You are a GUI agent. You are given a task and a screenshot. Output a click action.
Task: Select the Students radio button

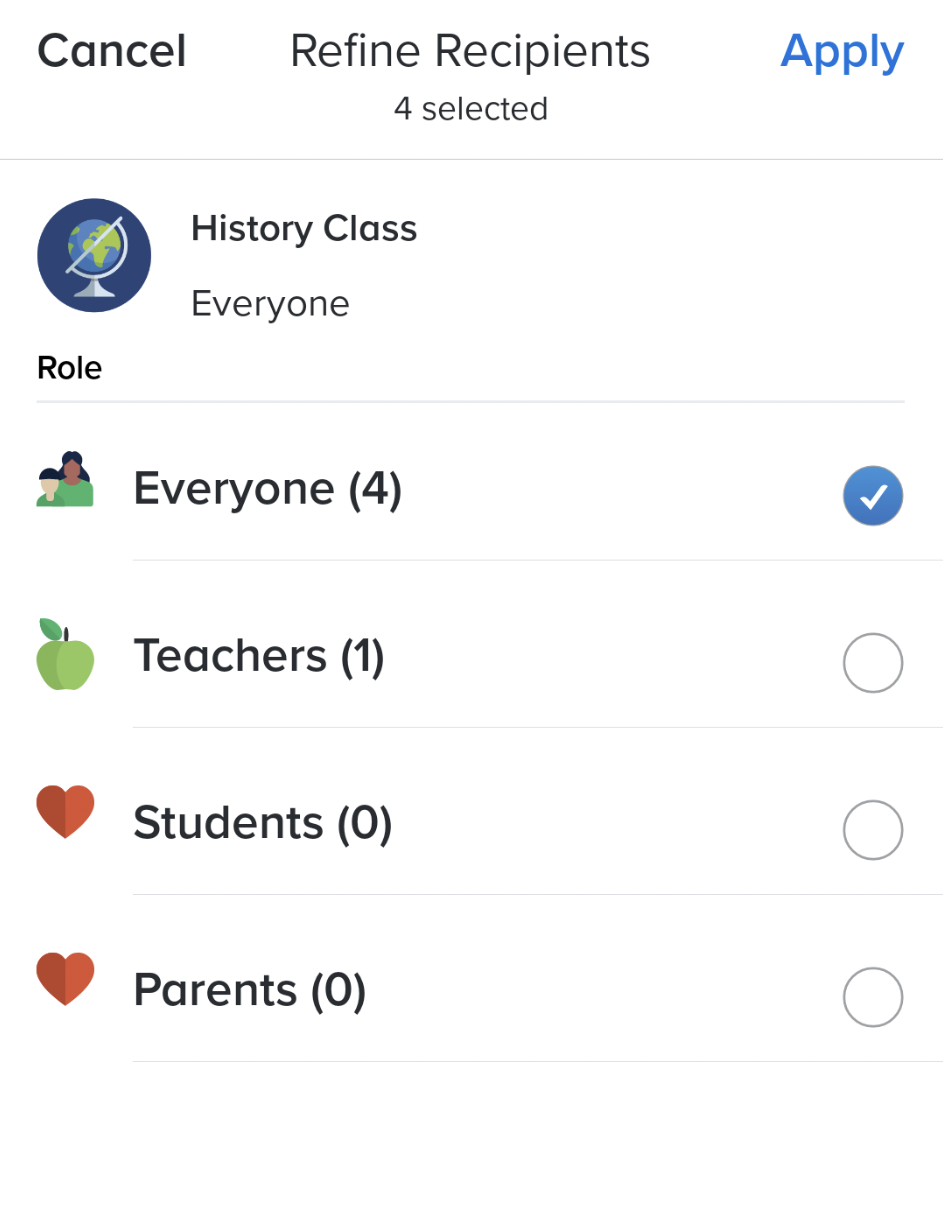pos(872,829)
